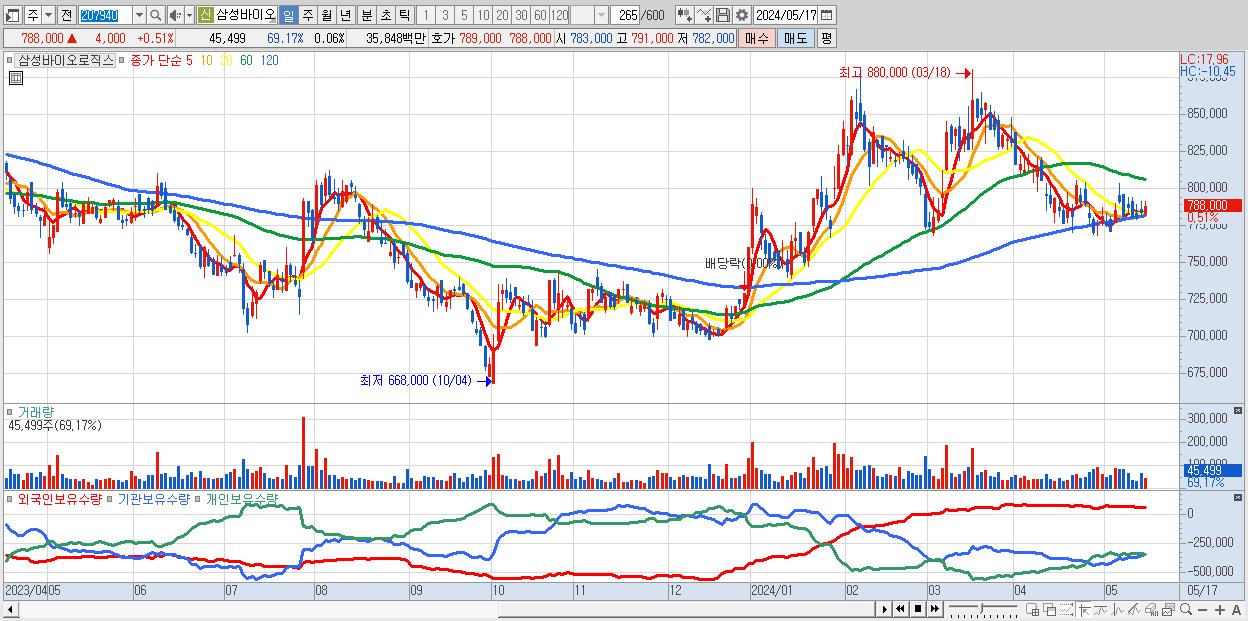
Task: Click the 3D bar chart icon
Action: [1152, 610]
